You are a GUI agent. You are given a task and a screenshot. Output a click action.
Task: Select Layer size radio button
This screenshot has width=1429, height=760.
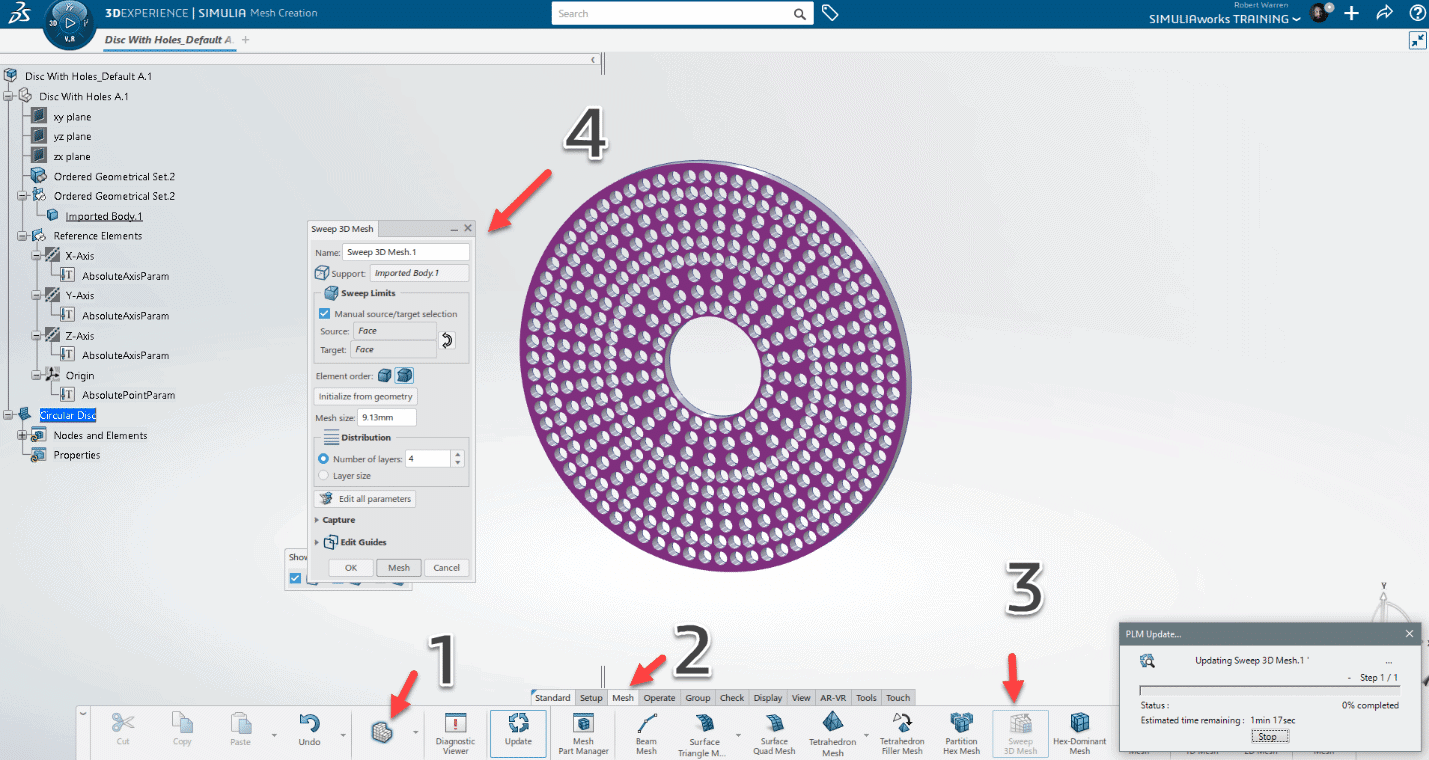323,476
